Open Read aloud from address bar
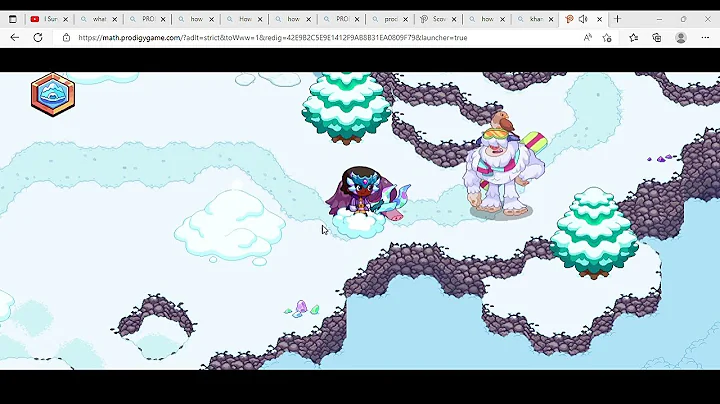 (x=587, y=38)
